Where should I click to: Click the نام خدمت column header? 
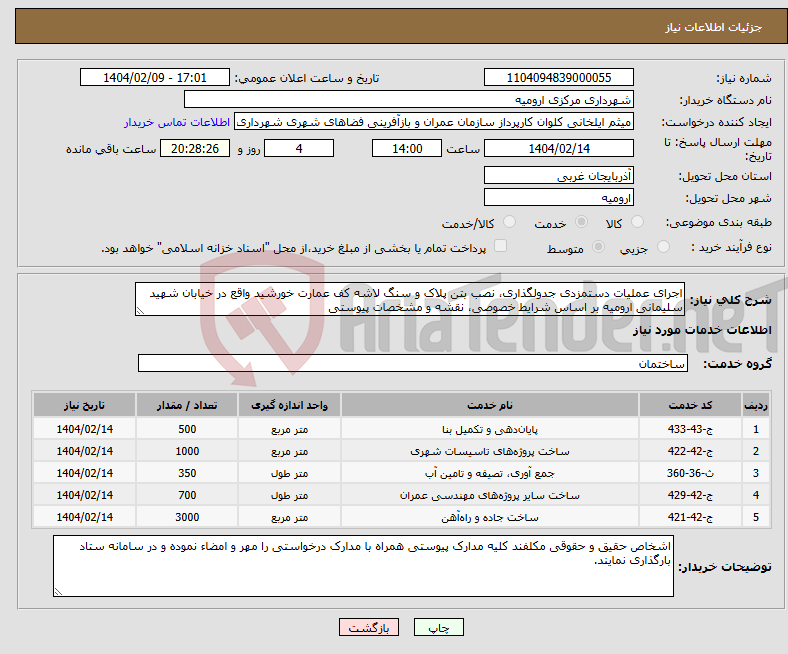[489, 405]
